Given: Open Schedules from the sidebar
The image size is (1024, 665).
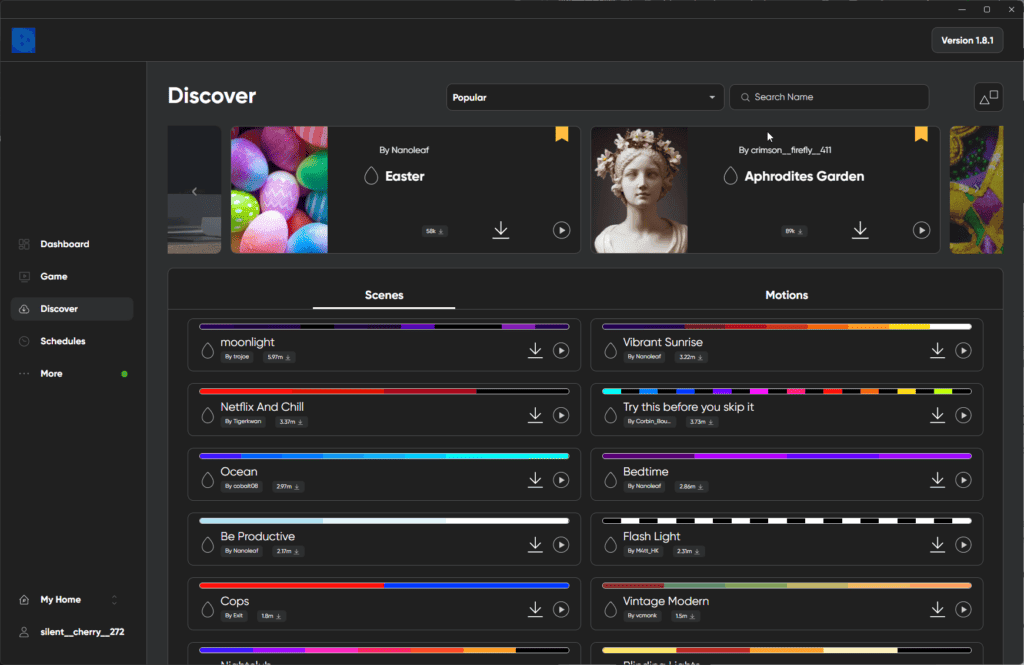Looking at the screenshot, I should 62,341.
